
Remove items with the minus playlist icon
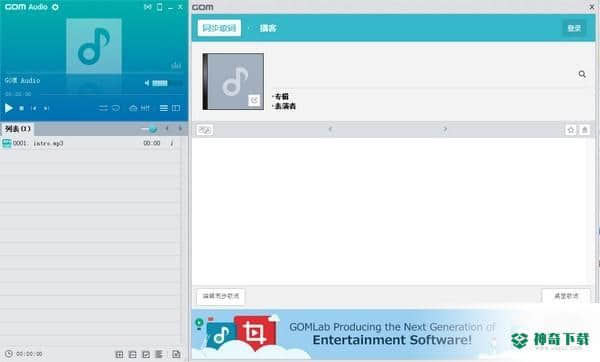click(132, 354)
